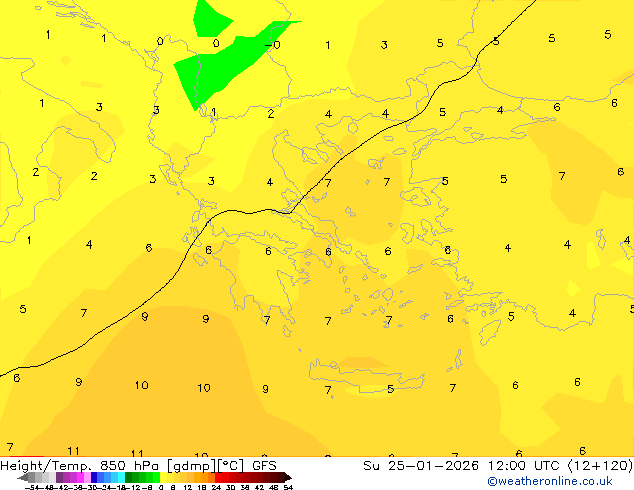634x490 pixels.
Task: Click the small green patch at top of map
Action: (210, 19)
